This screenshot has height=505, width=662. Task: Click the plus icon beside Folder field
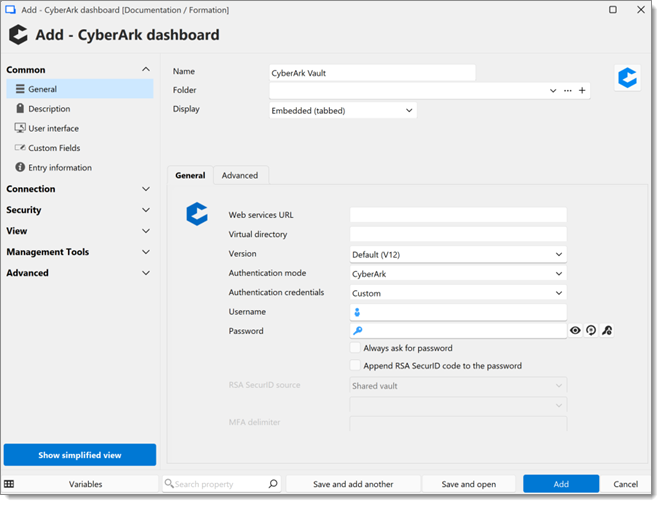click(x=582, y=91)
